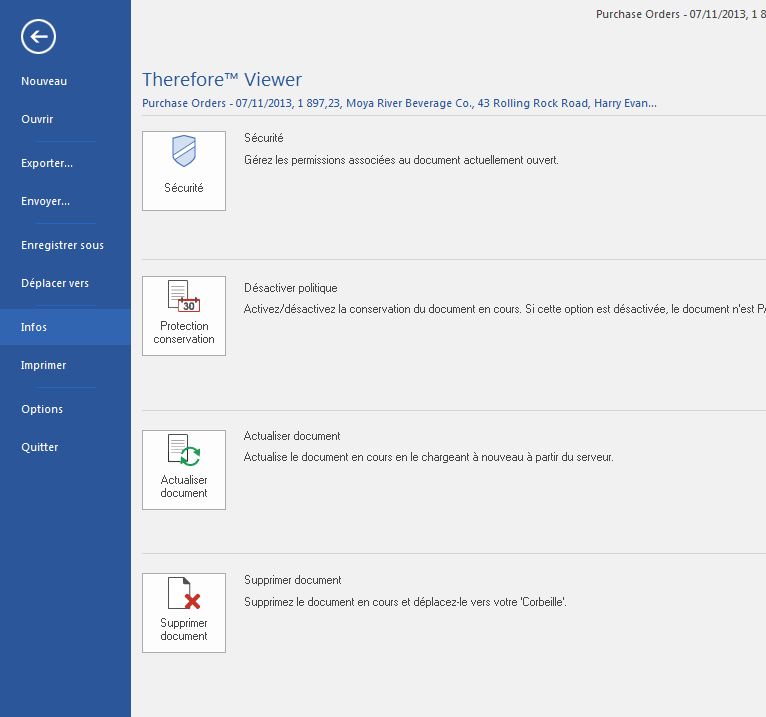Select Ouvrir in the sidebar
The image size is (766, 717).
pyautogui.click(x=37, y=119)
